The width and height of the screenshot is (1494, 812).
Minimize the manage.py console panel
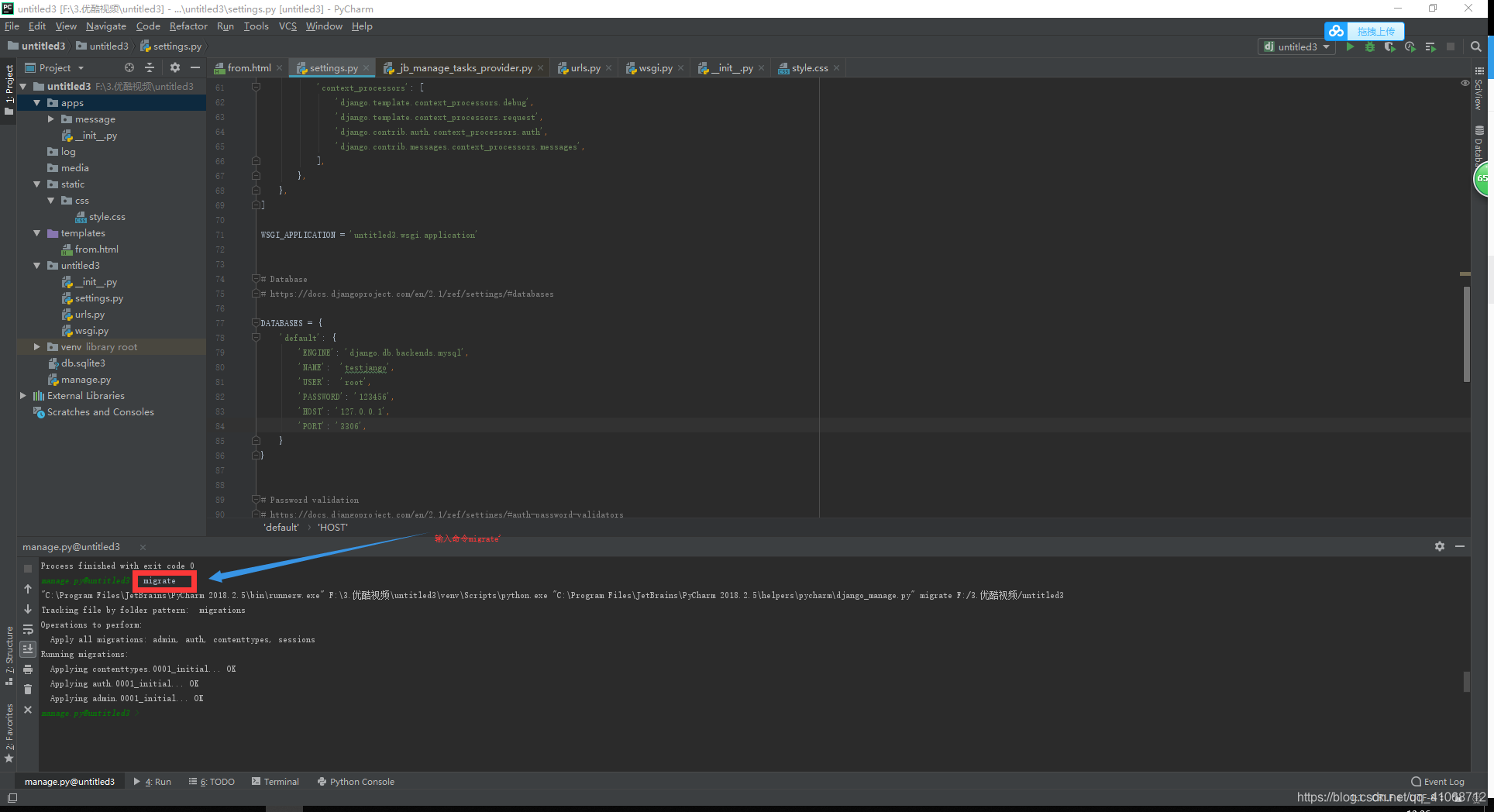(1460, 546)
